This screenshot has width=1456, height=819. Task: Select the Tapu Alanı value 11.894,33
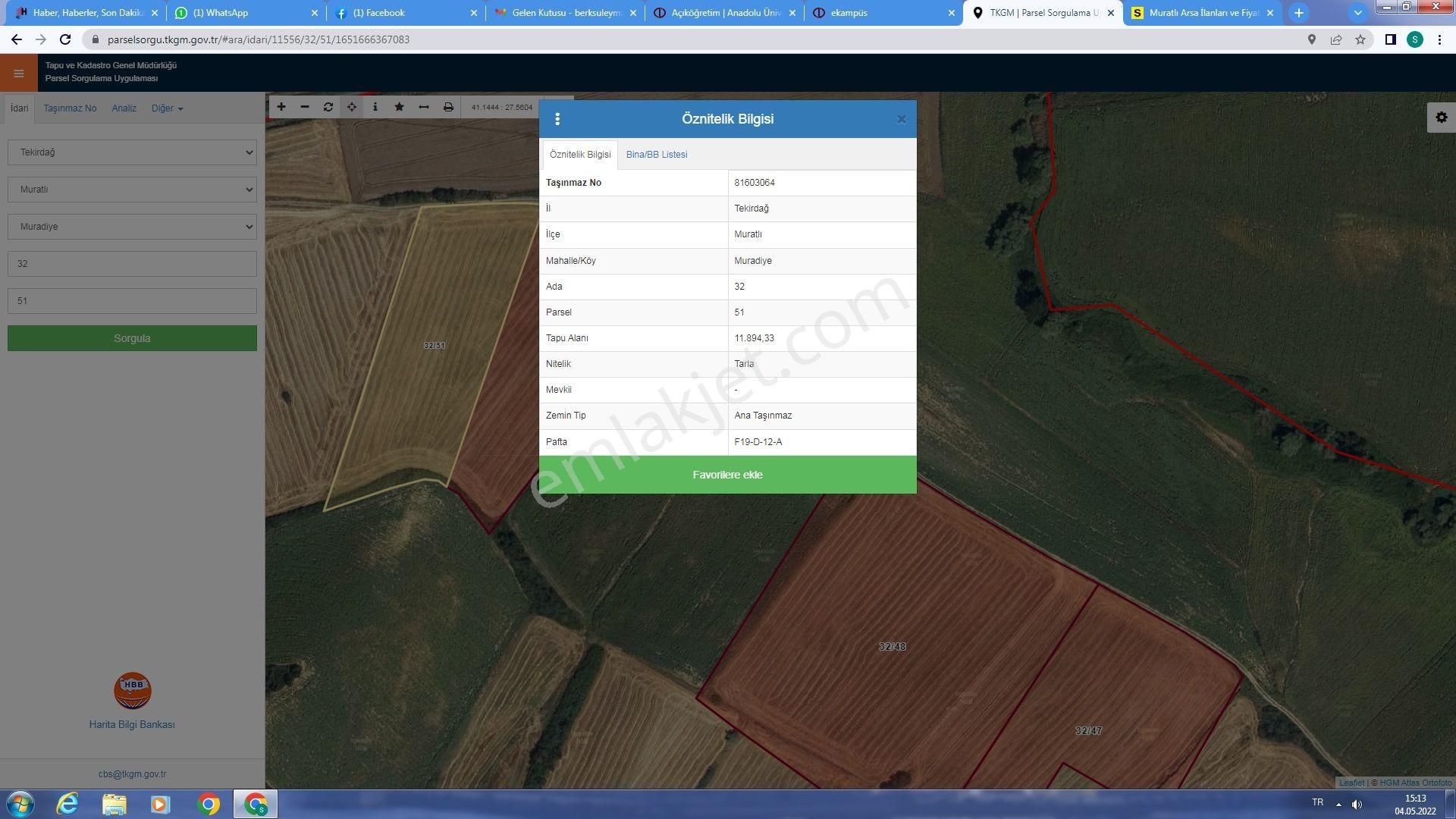click(x=755, y=338)
